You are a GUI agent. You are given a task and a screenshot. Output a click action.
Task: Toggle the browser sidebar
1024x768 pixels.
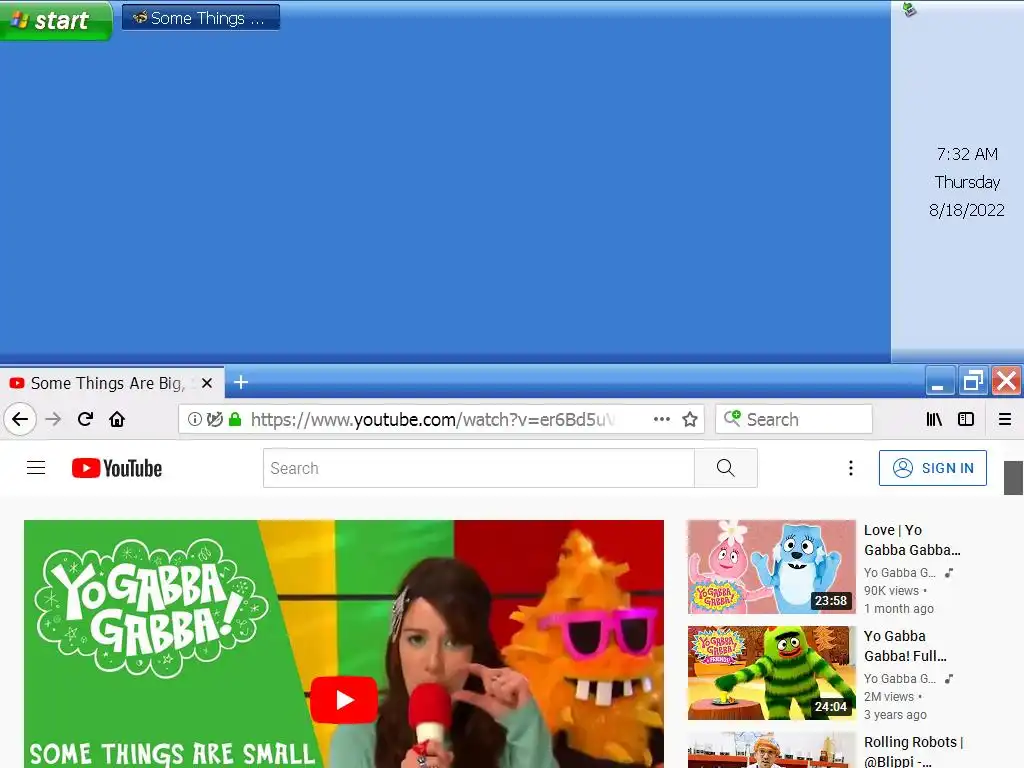point(966,419)
